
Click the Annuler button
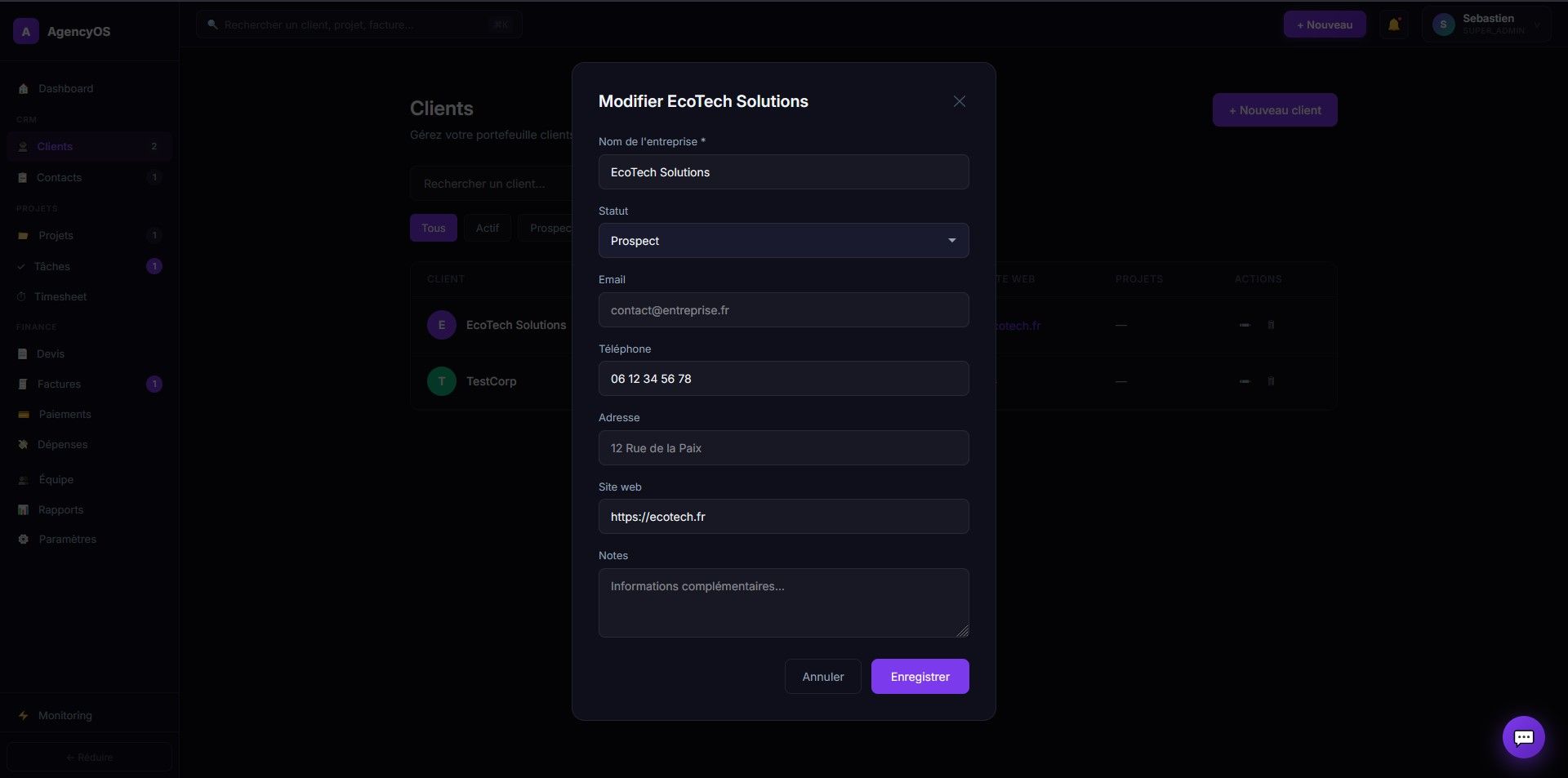click(x=823, y=677)
